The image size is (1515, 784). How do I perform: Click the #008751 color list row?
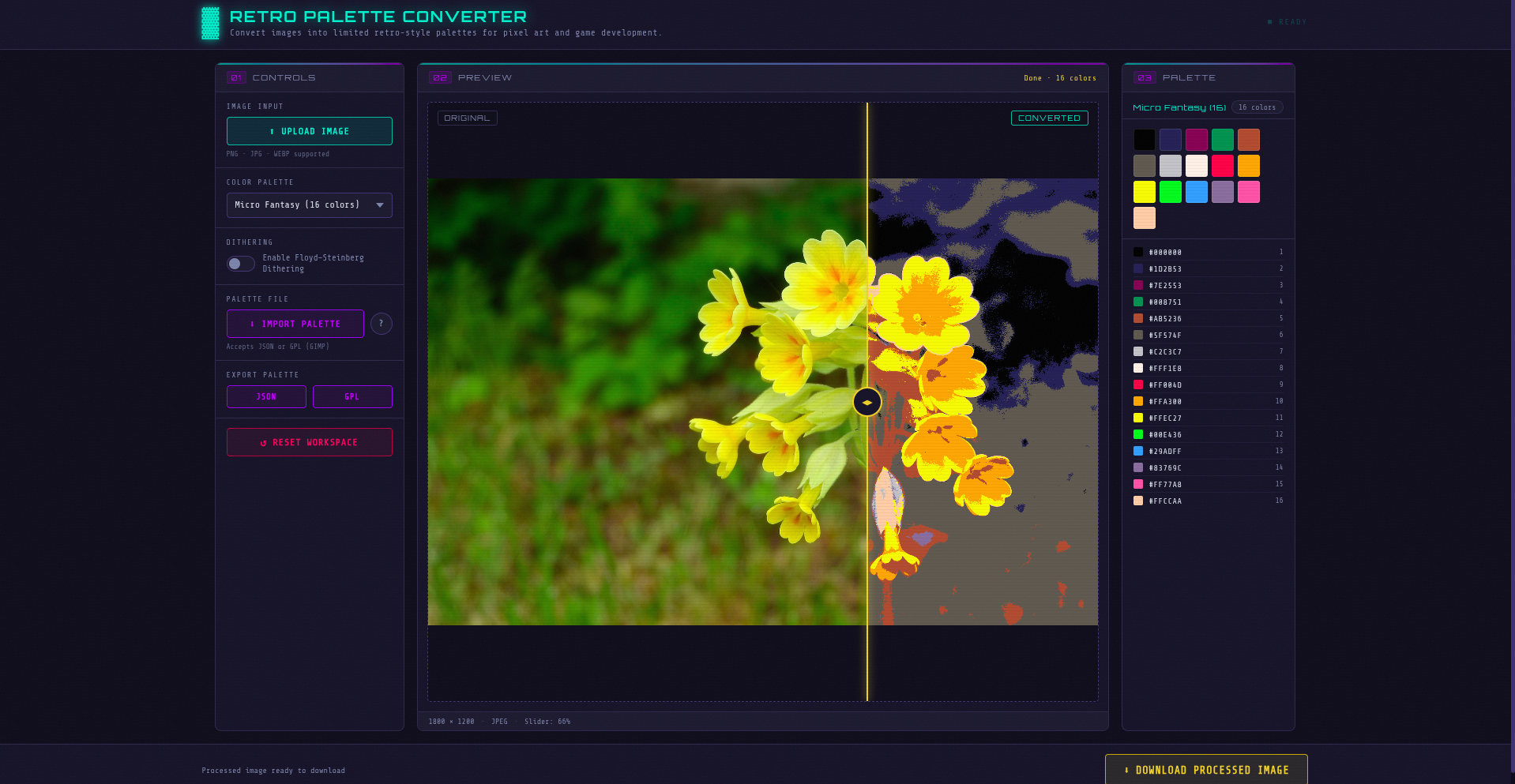1209,302
